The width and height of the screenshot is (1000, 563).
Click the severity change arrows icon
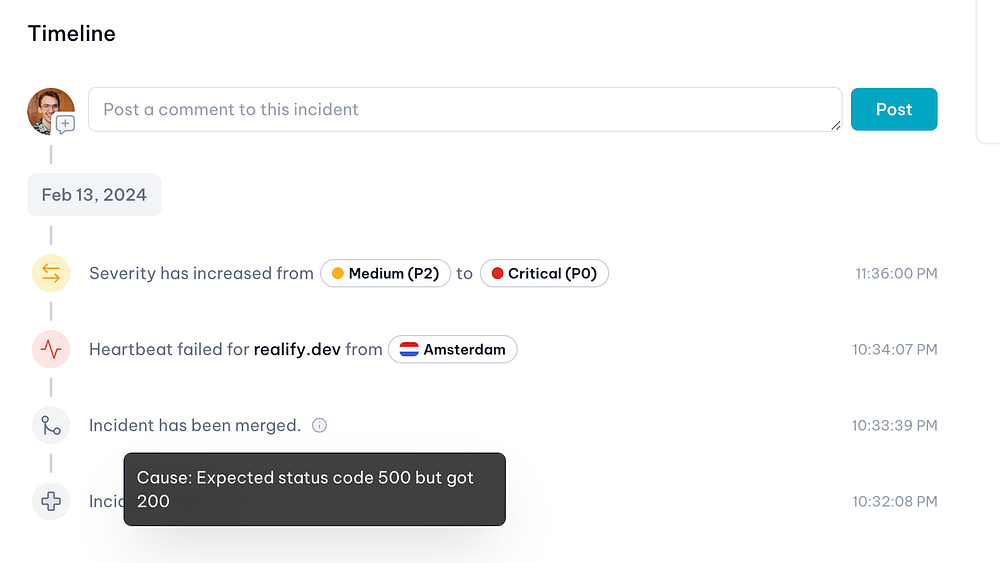[x=51, y=273]
